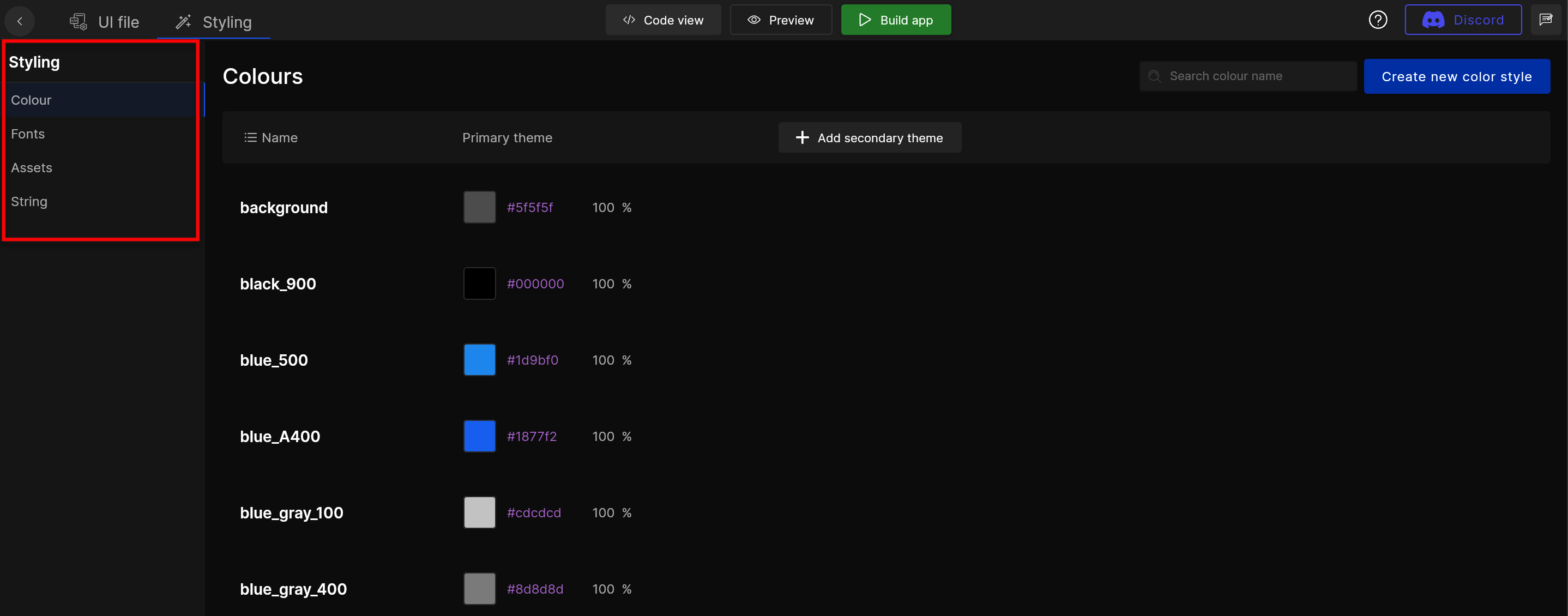Click Create new color style
This screenshot has height=616, width=1568.
point(1456,77)
